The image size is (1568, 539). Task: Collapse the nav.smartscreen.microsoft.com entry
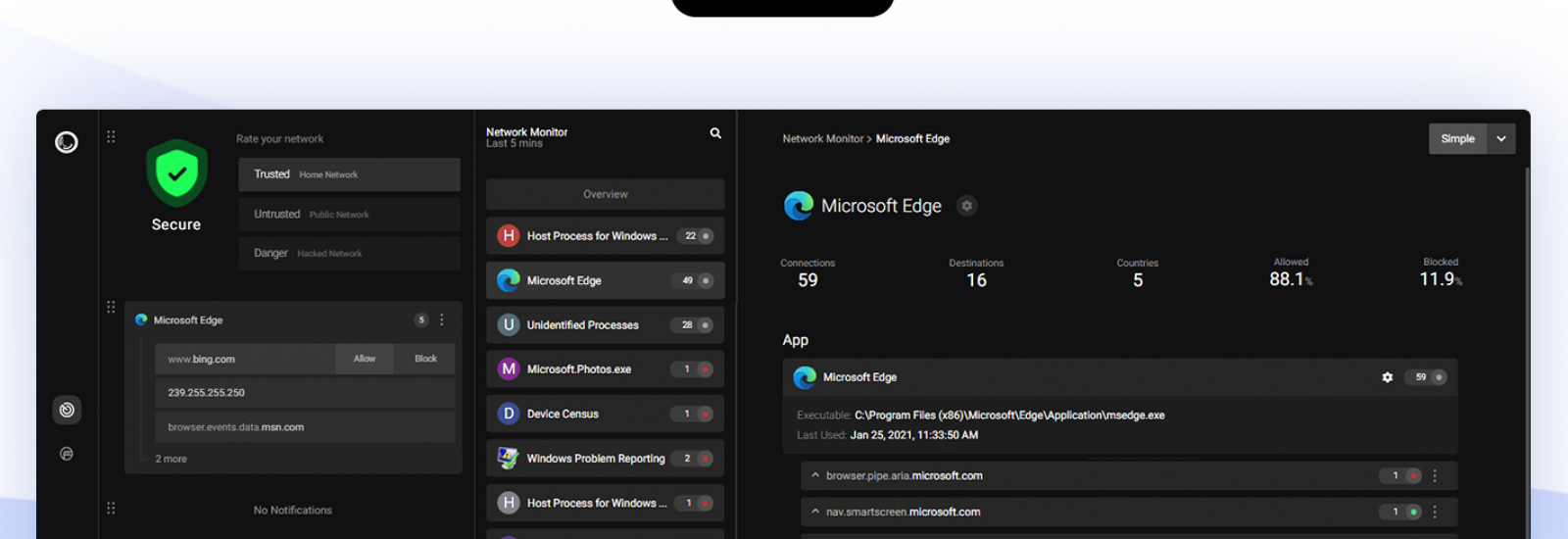tap(815, 512)
